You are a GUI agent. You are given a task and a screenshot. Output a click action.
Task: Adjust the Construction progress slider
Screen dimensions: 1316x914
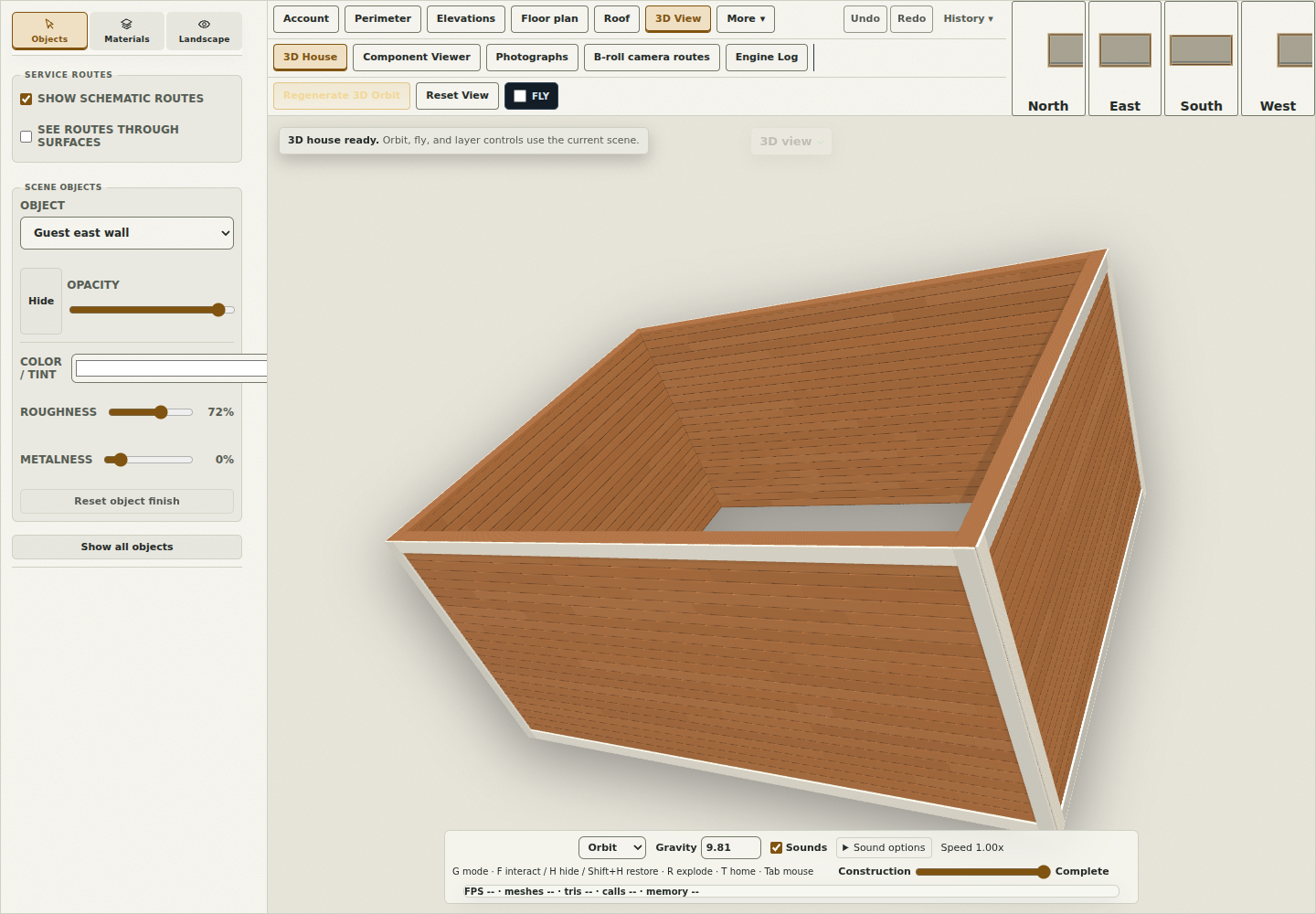pyautogui.click(x=983, y=872)
